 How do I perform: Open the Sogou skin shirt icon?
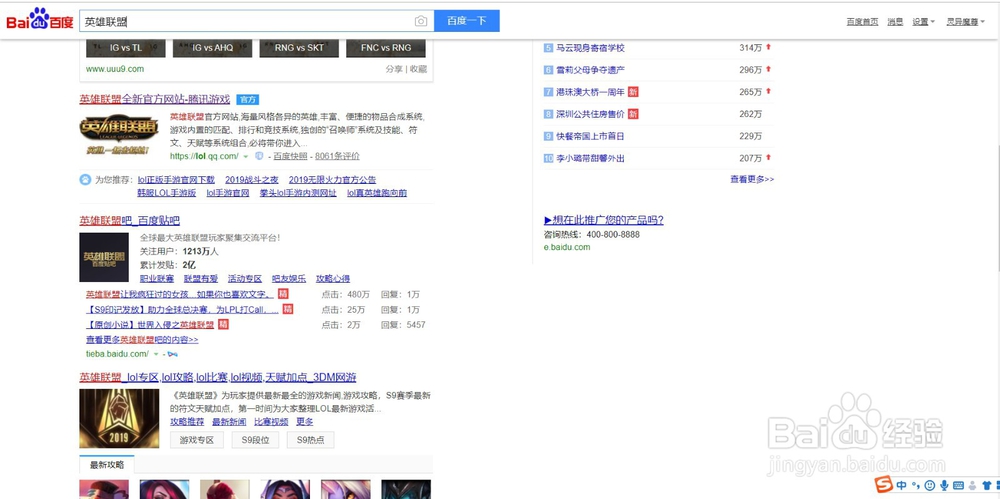coord(988,485)
